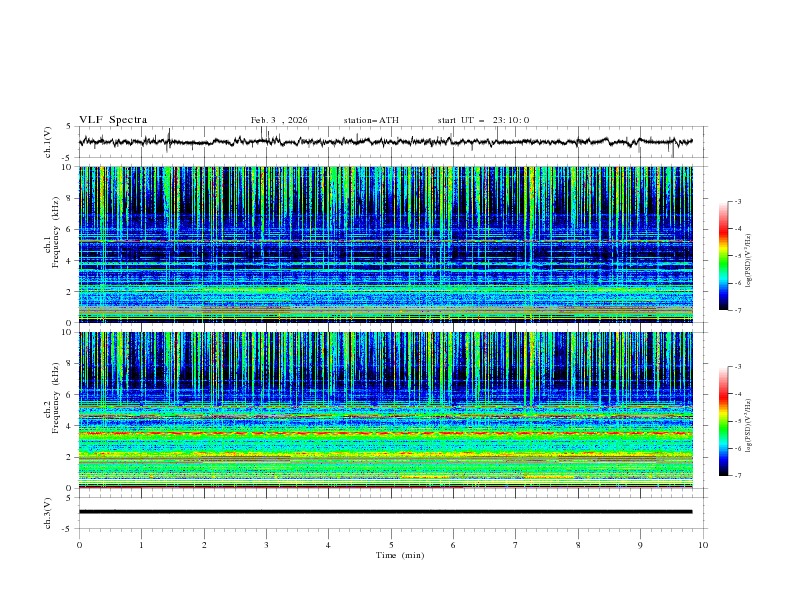This screenshot has height=612, width=792.
Task: Click the station=ATH label
Action: (371, 120)
